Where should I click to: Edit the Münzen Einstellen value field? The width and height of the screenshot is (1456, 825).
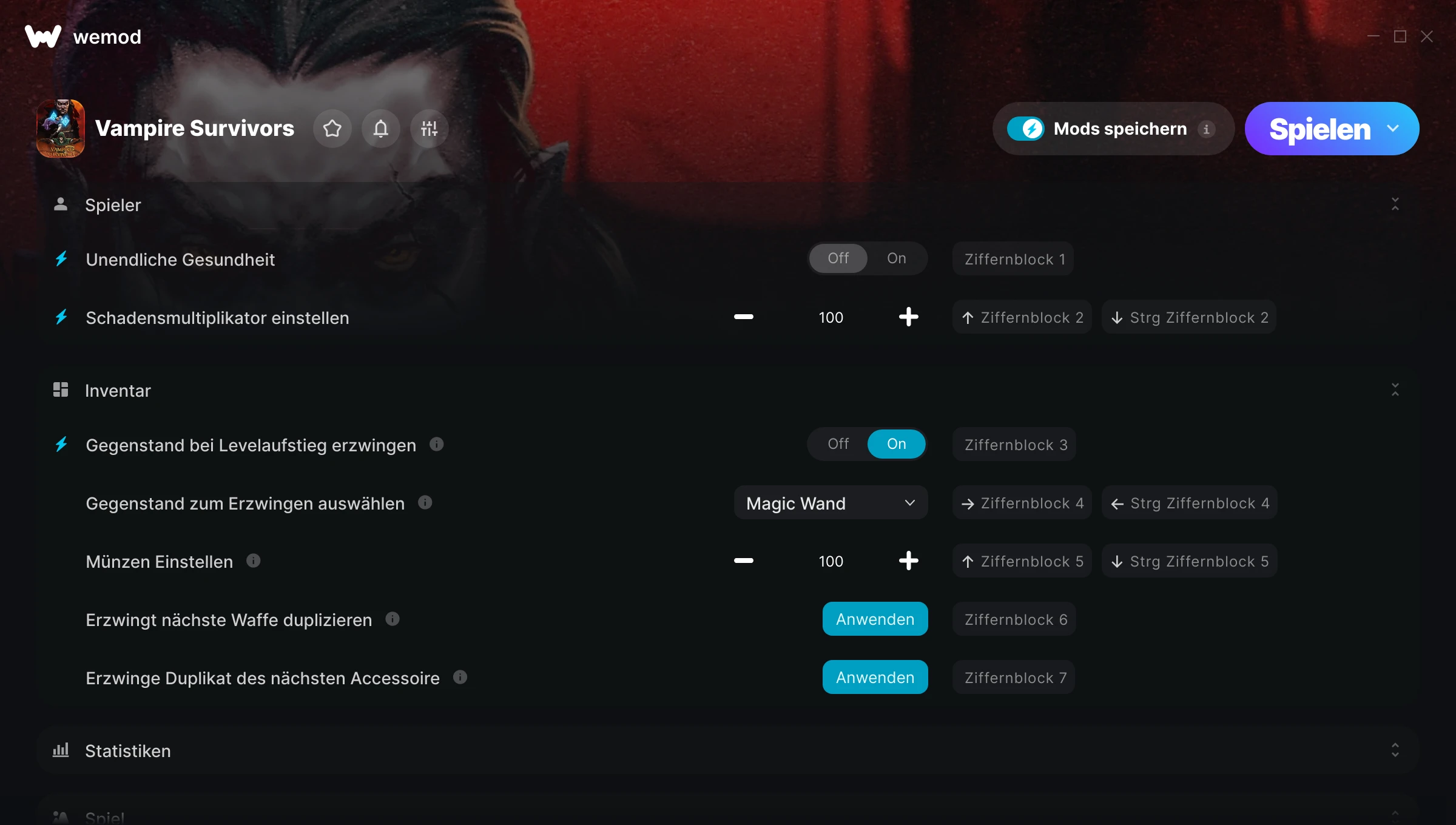[831, 561]
